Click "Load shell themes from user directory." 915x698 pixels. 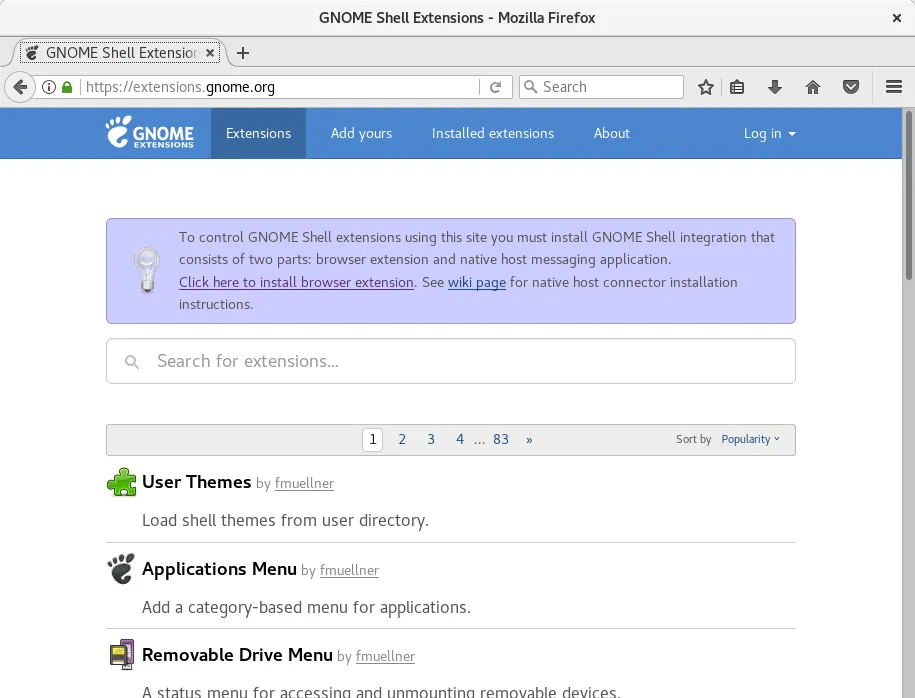(285, 520)
